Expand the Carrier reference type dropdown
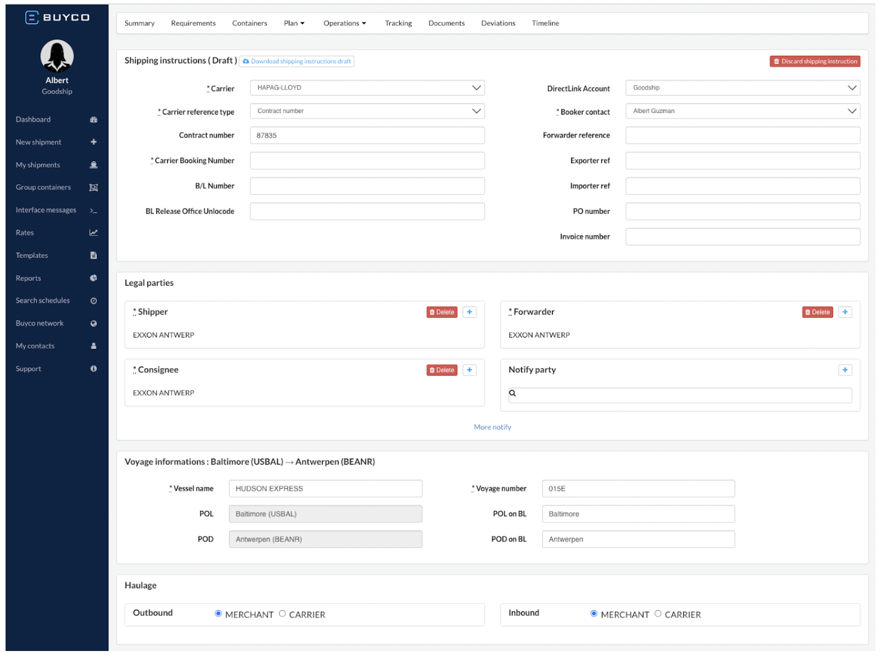The image size is (881, 657). click(367, 111)
